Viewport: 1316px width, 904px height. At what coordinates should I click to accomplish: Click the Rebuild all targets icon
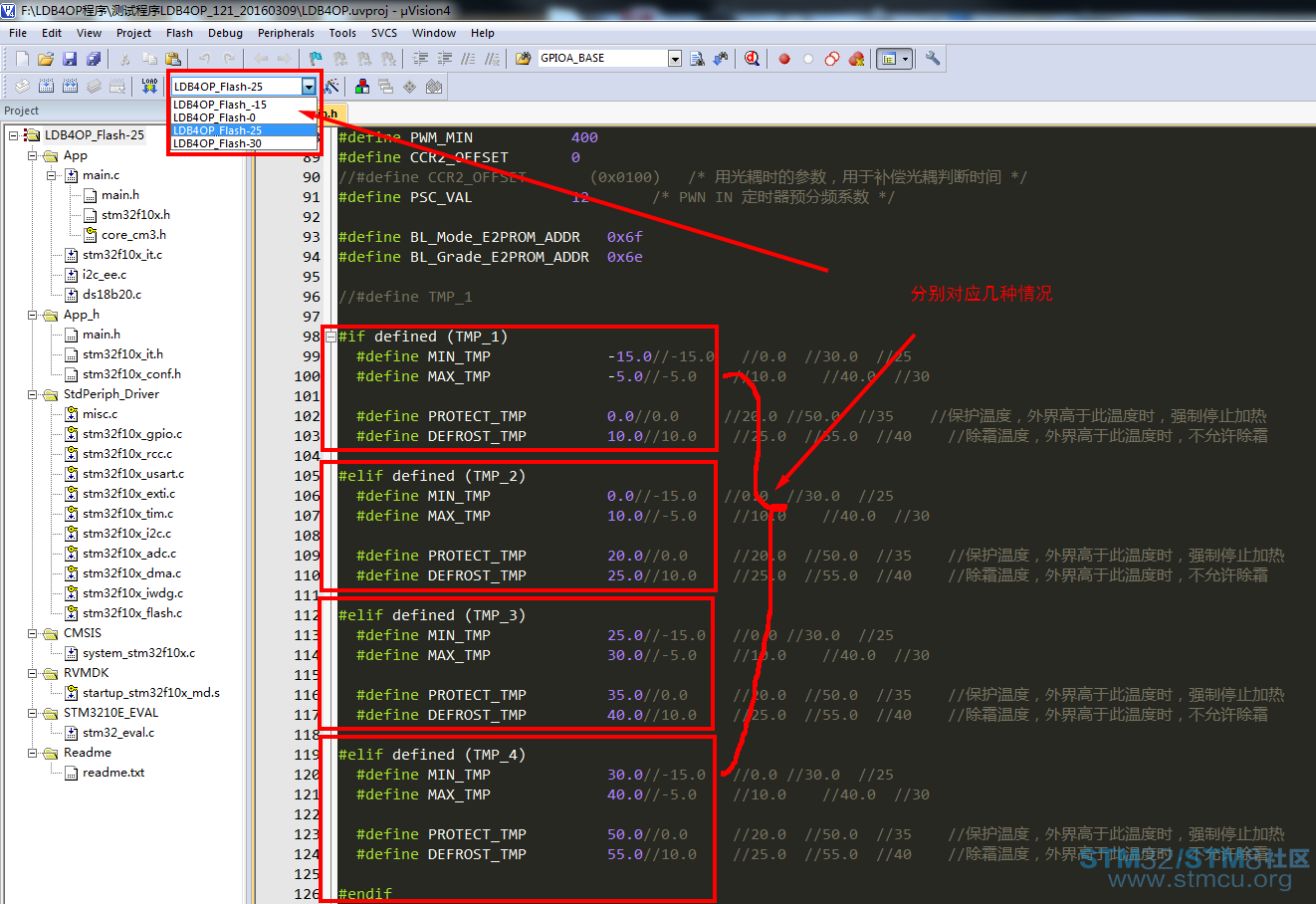tap(70, 87)
